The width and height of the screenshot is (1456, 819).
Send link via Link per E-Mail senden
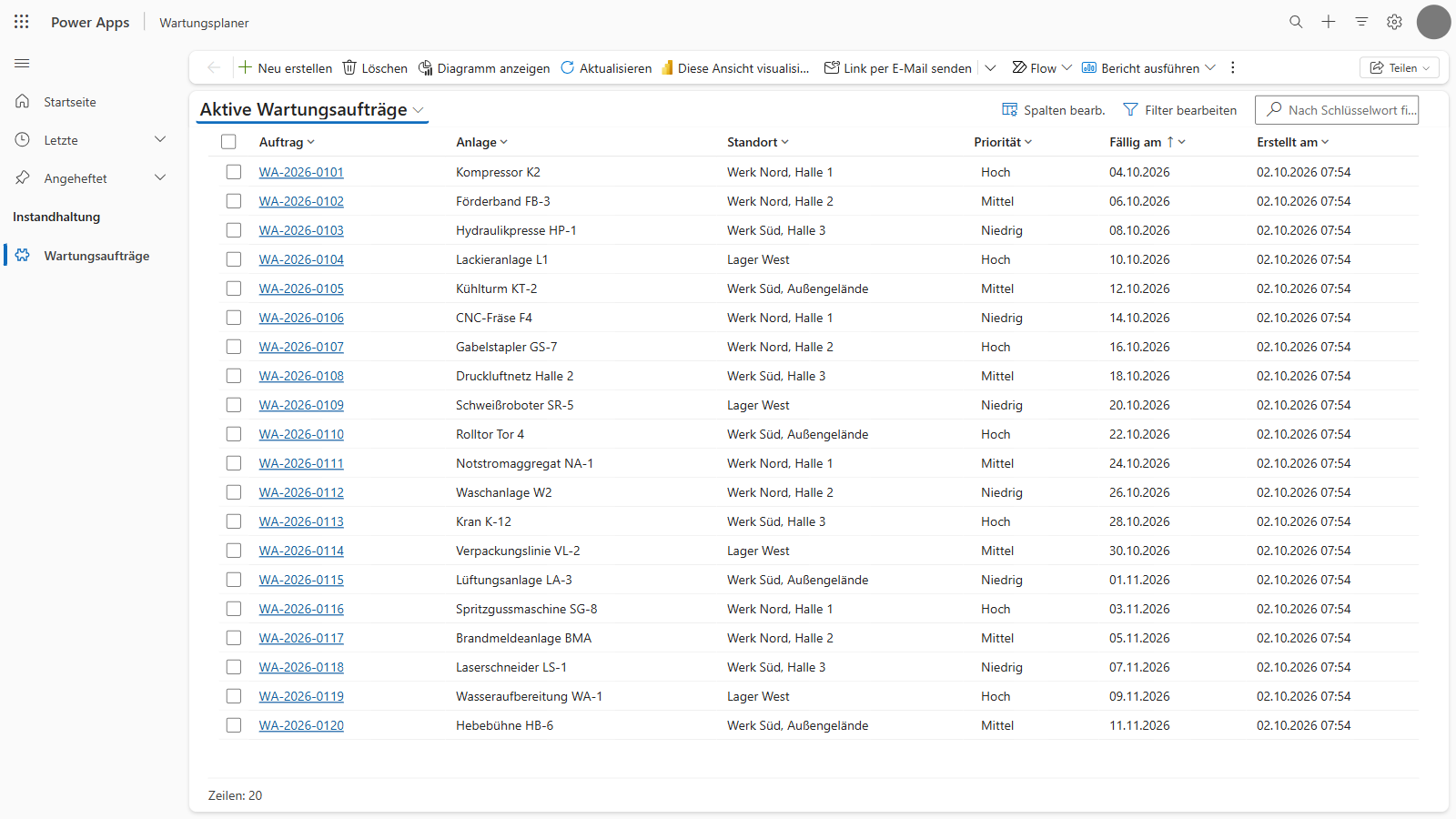(897, 67)
